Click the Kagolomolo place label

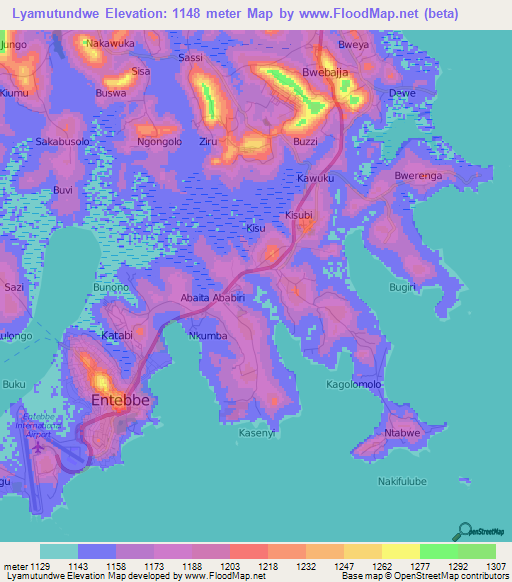pos(354,385)
